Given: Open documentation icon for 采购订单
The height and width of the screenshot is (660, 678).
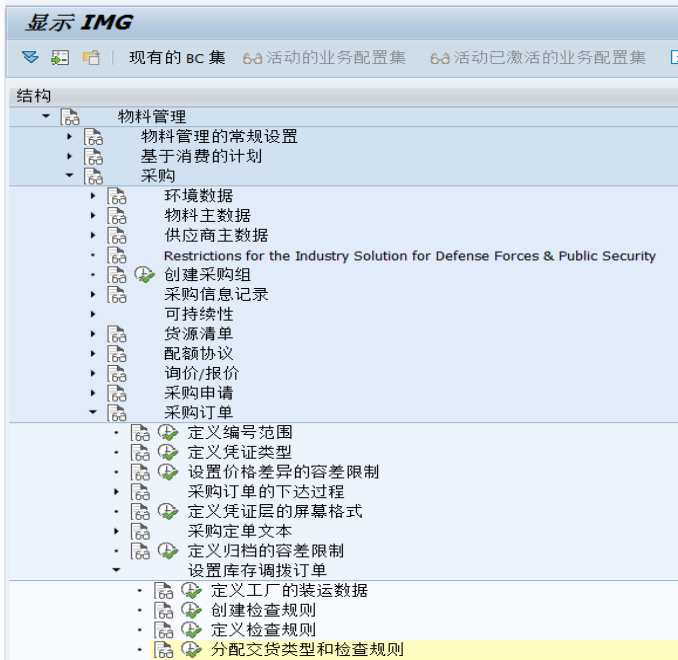Looking at the screenshot, I should tap(117, 413).
